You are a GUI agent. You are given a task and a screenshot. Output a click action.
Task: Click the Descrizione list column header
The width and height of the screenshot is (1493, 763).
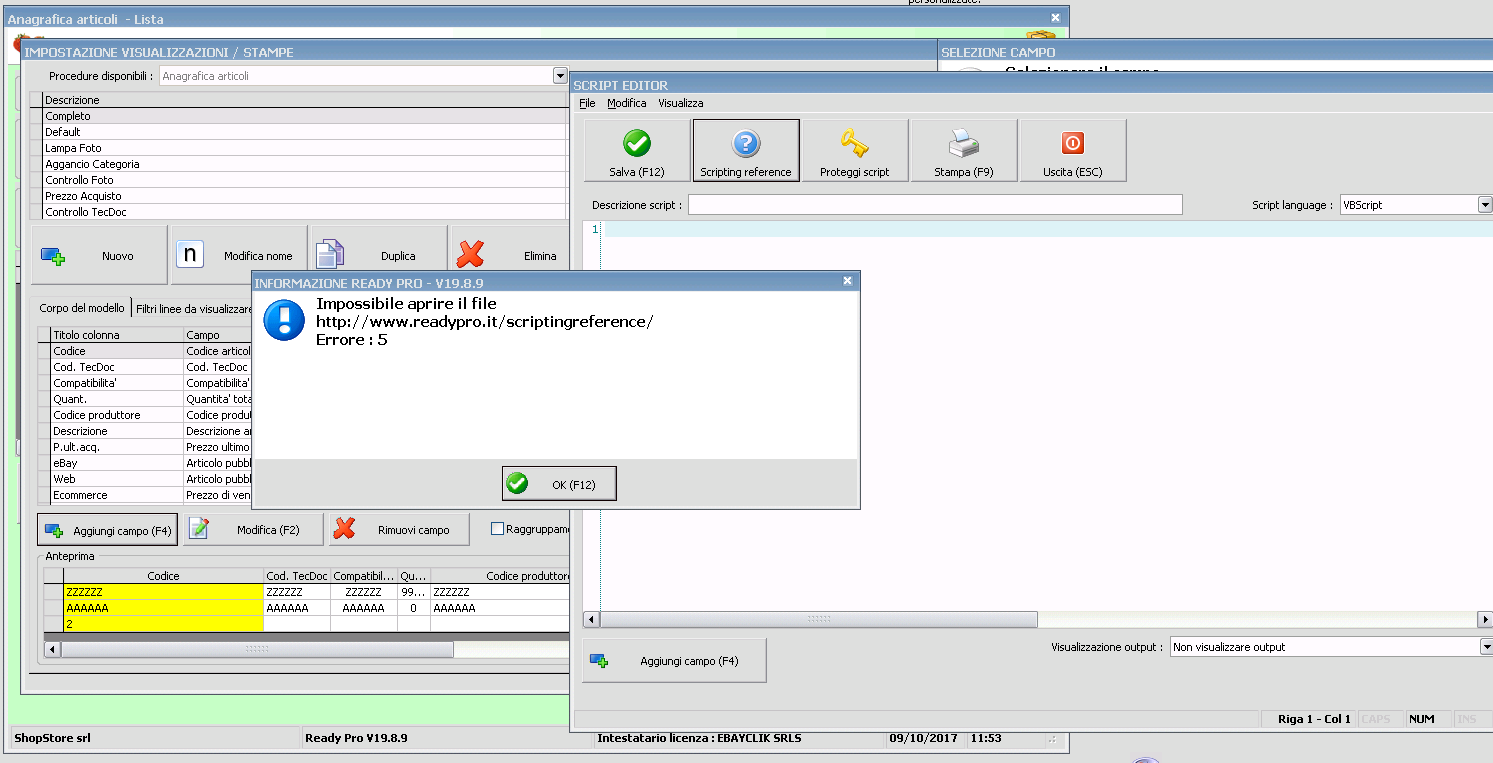point(306,100)
